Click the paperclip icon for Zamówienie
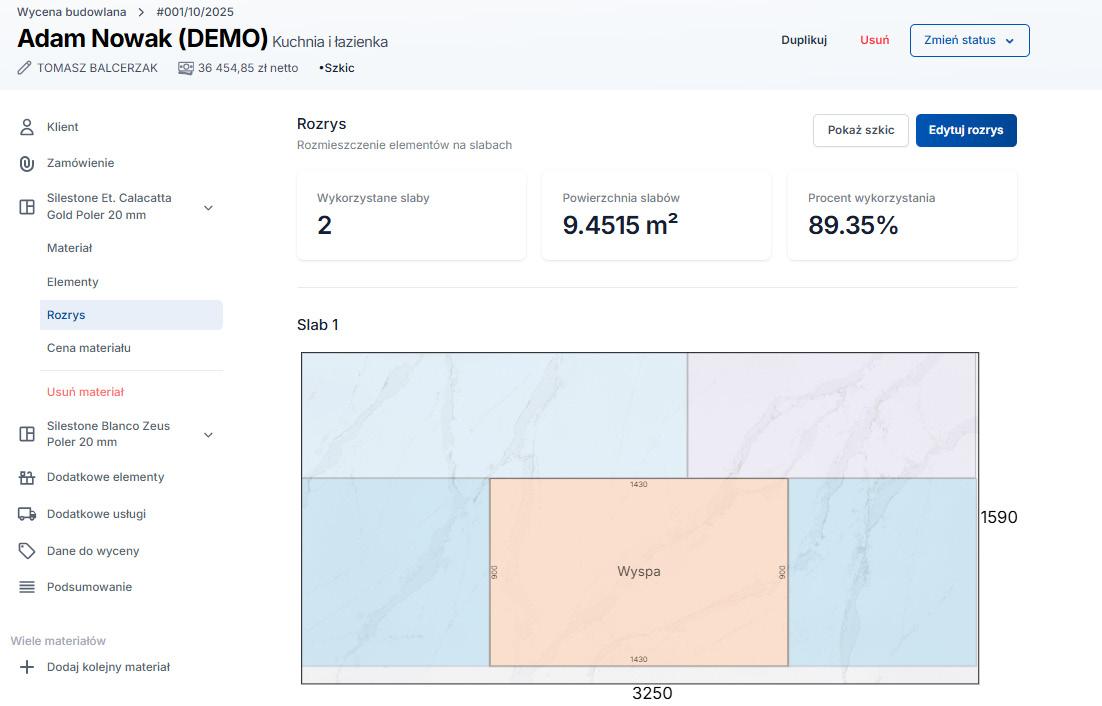 point(27,163)
